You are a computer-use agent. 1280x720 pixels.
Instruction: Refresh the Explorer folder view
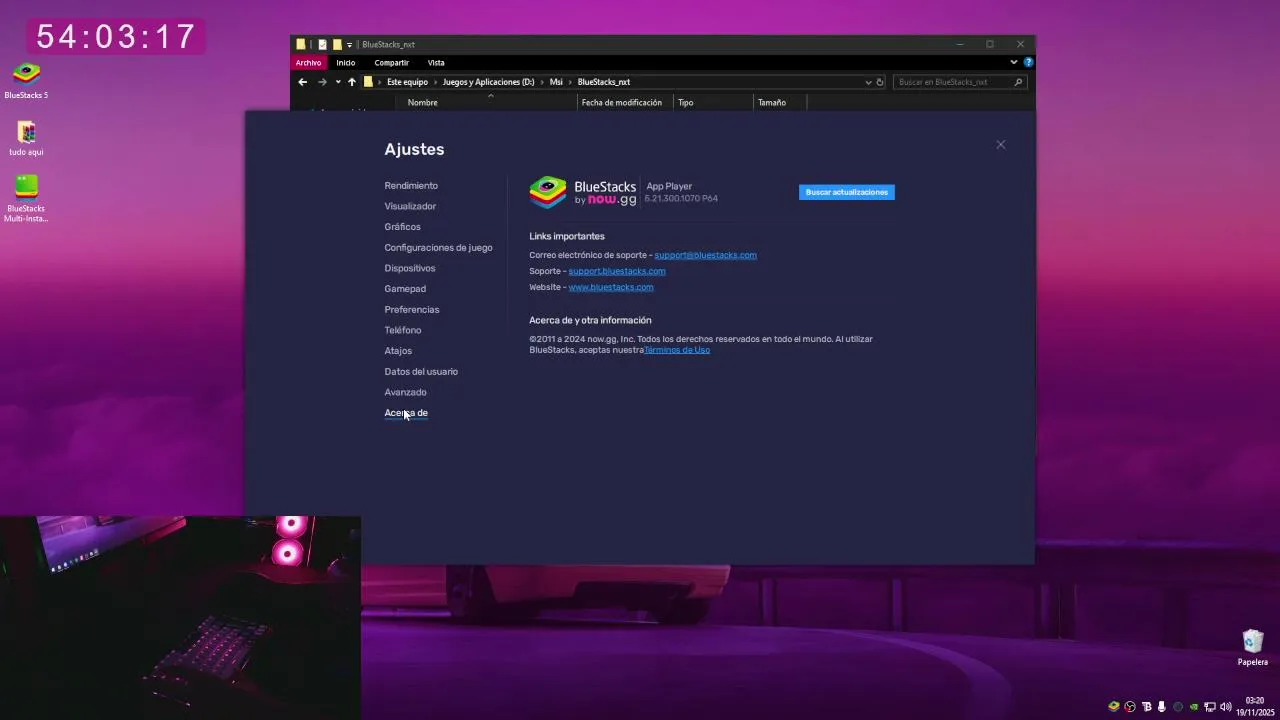coord(880,82)
